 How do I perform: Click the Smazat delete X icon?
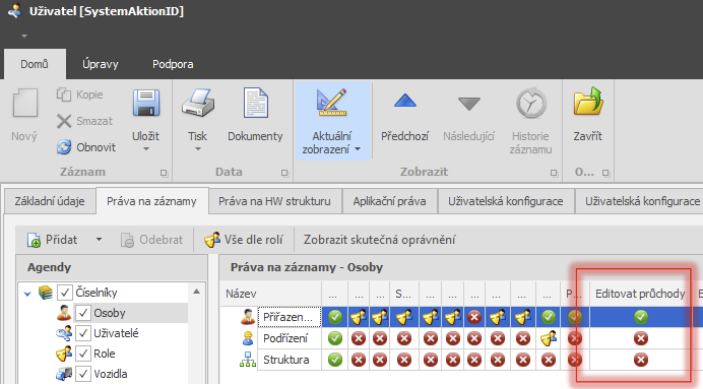tap(64, 121)
